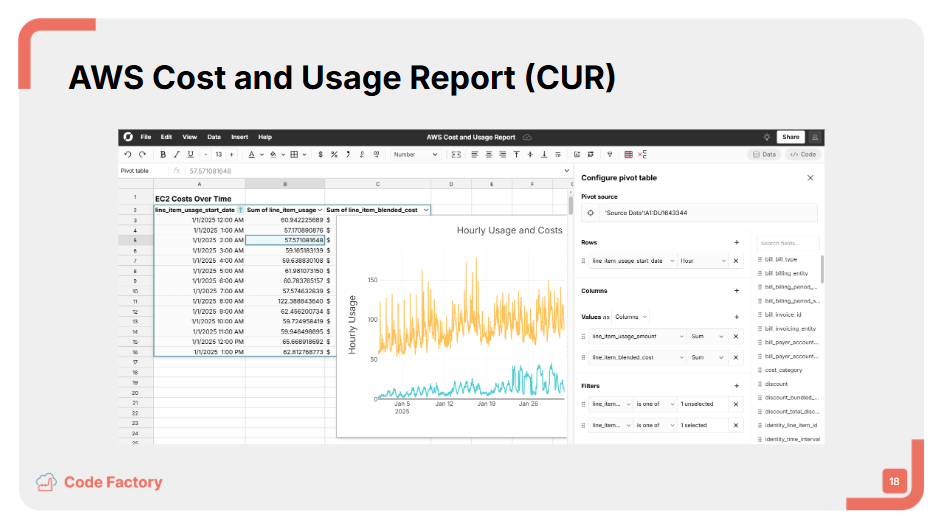Open the Data menu
Screen dimensions: 941x527
coord(214,137)
